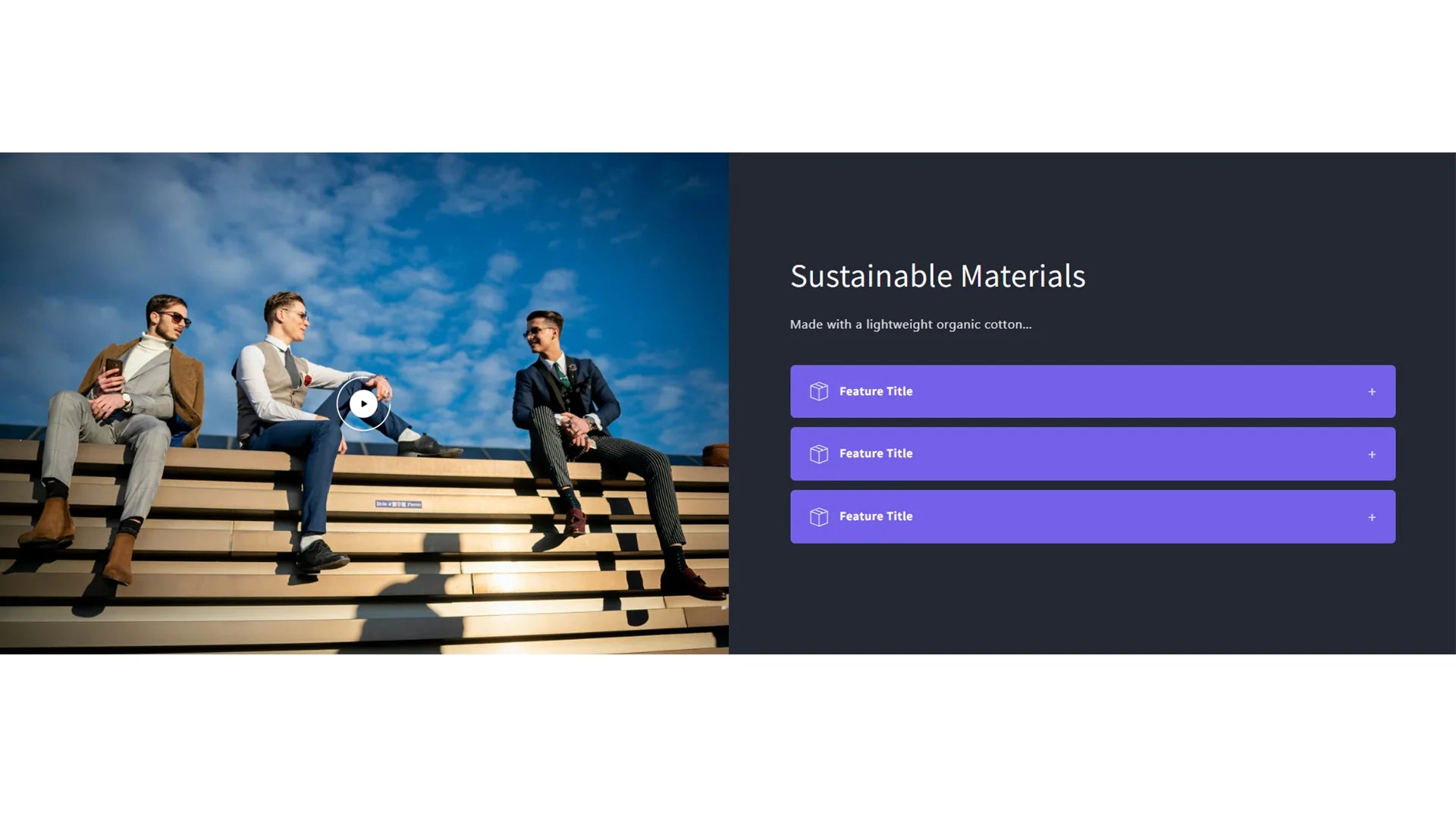Screen dimensions: 1456x819
Task: Click the box icon in second feature row
Action: [x=819, y=453]
